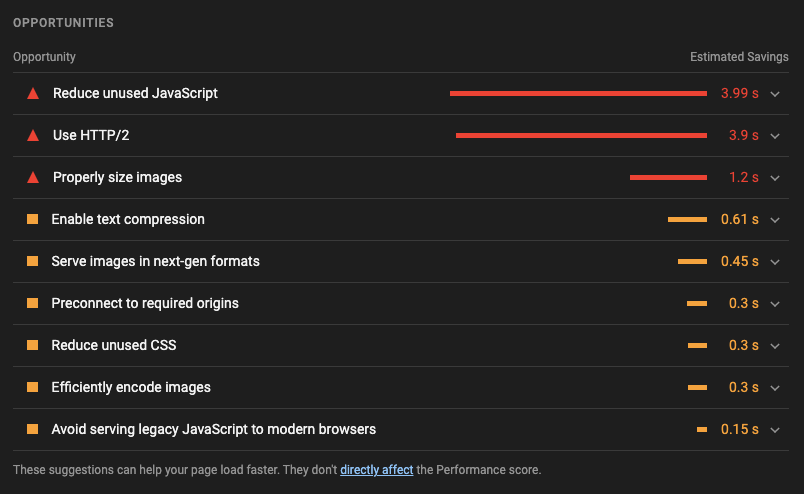Screen dimensions: 804x494
Task: Expand Use HTTP/2 details chevron
Action: [775, 136]
